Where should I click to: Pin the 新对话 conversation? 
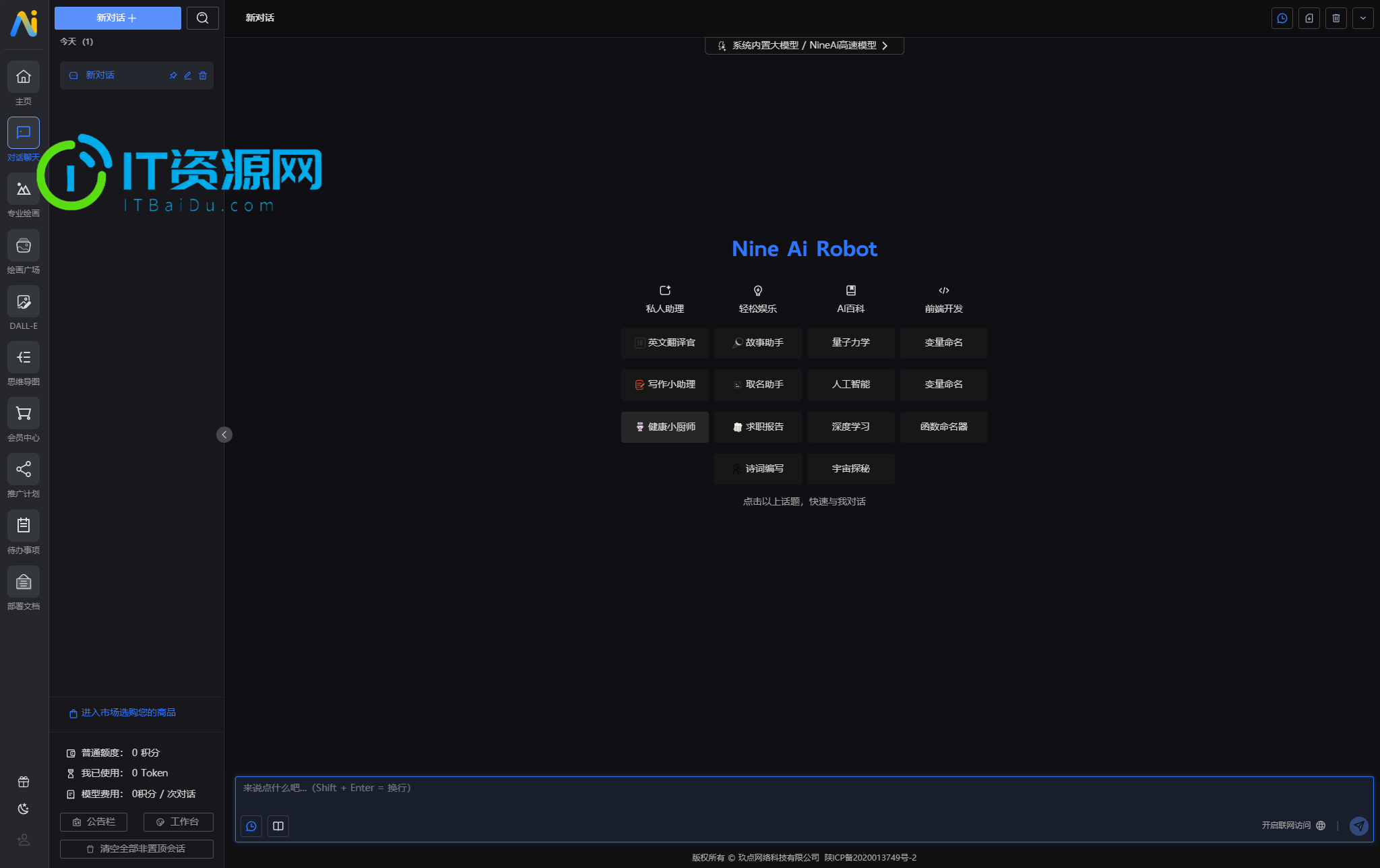173,75
